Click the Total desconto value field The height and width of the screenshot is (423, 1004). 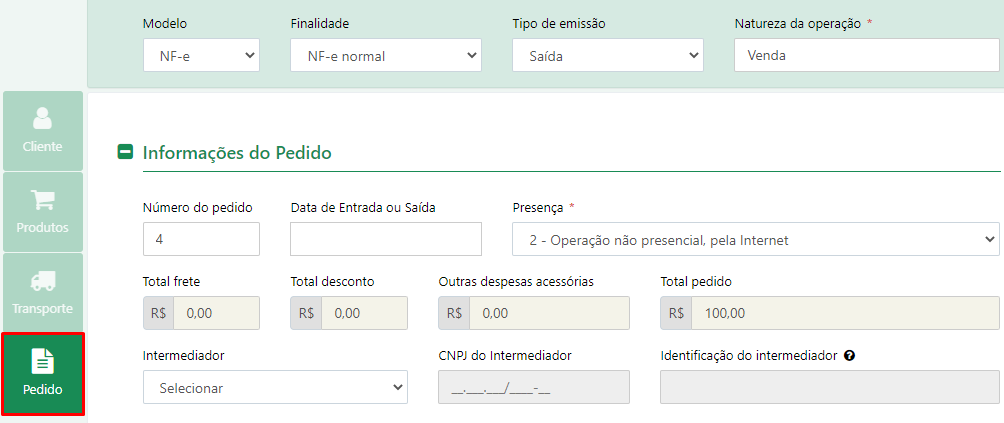(364, 314)
